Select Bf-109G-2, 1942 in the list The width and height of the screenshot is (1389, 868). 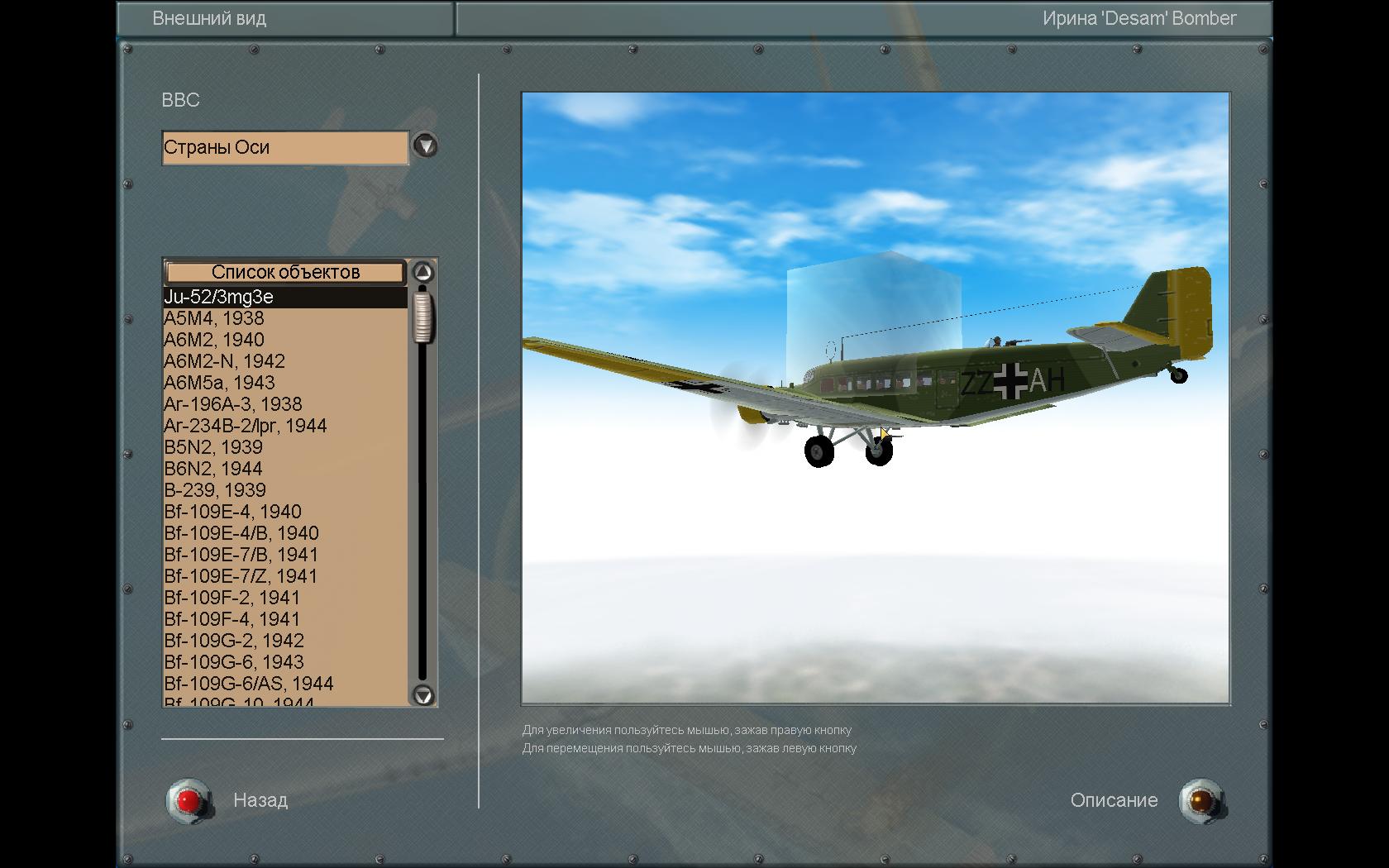tap(285, 641)
